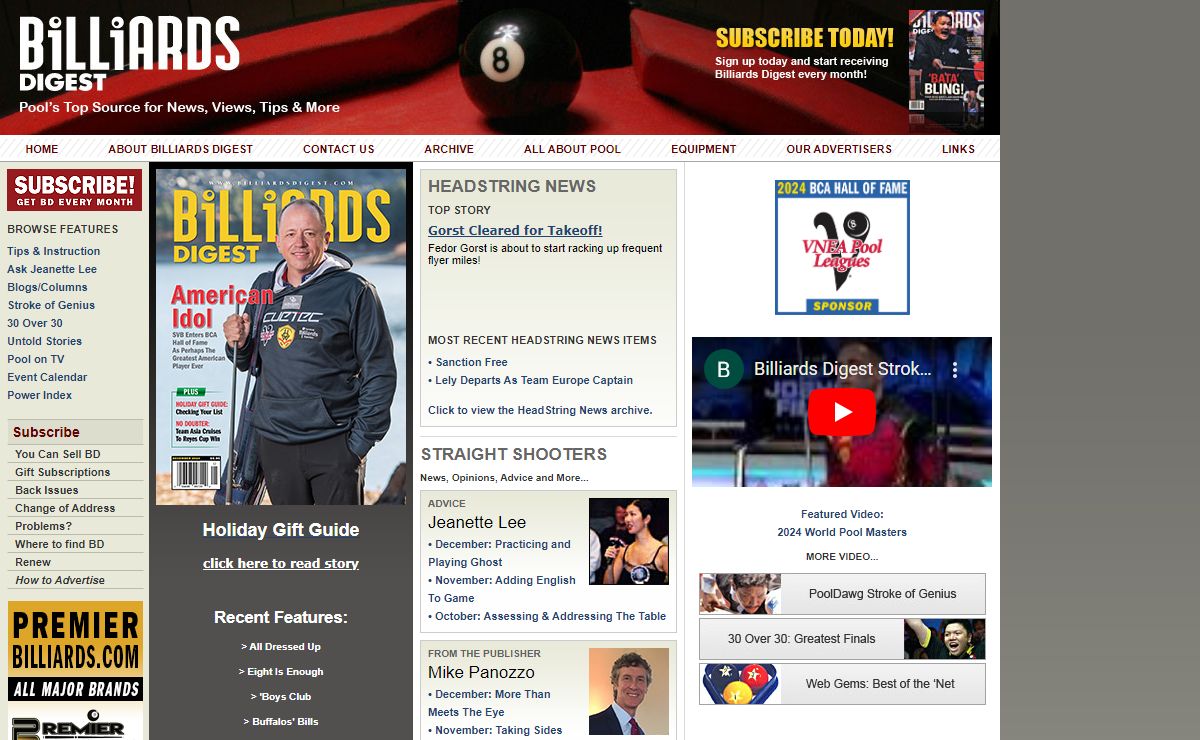1200x740 pixels.
Task: Click Mike Panozzo's portrait photo
Action: point(629,692)
